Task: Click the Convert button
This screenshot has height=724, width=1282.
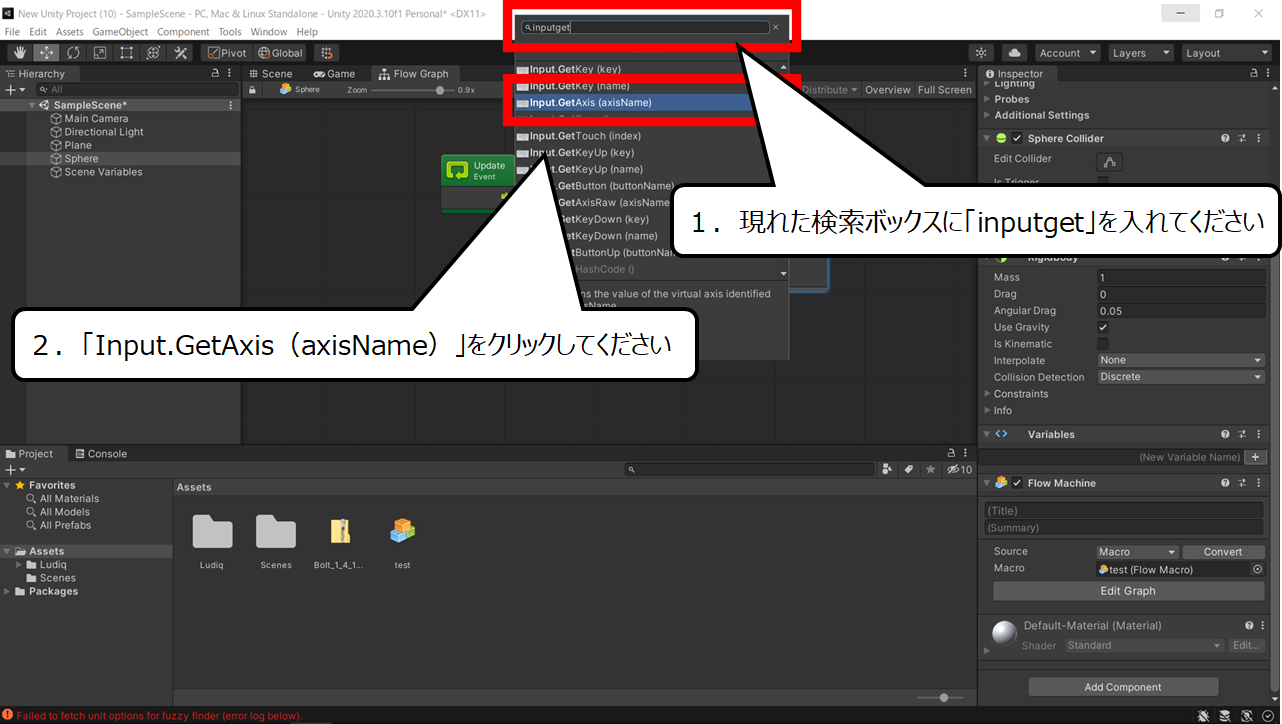Action: click(1223, 552)
